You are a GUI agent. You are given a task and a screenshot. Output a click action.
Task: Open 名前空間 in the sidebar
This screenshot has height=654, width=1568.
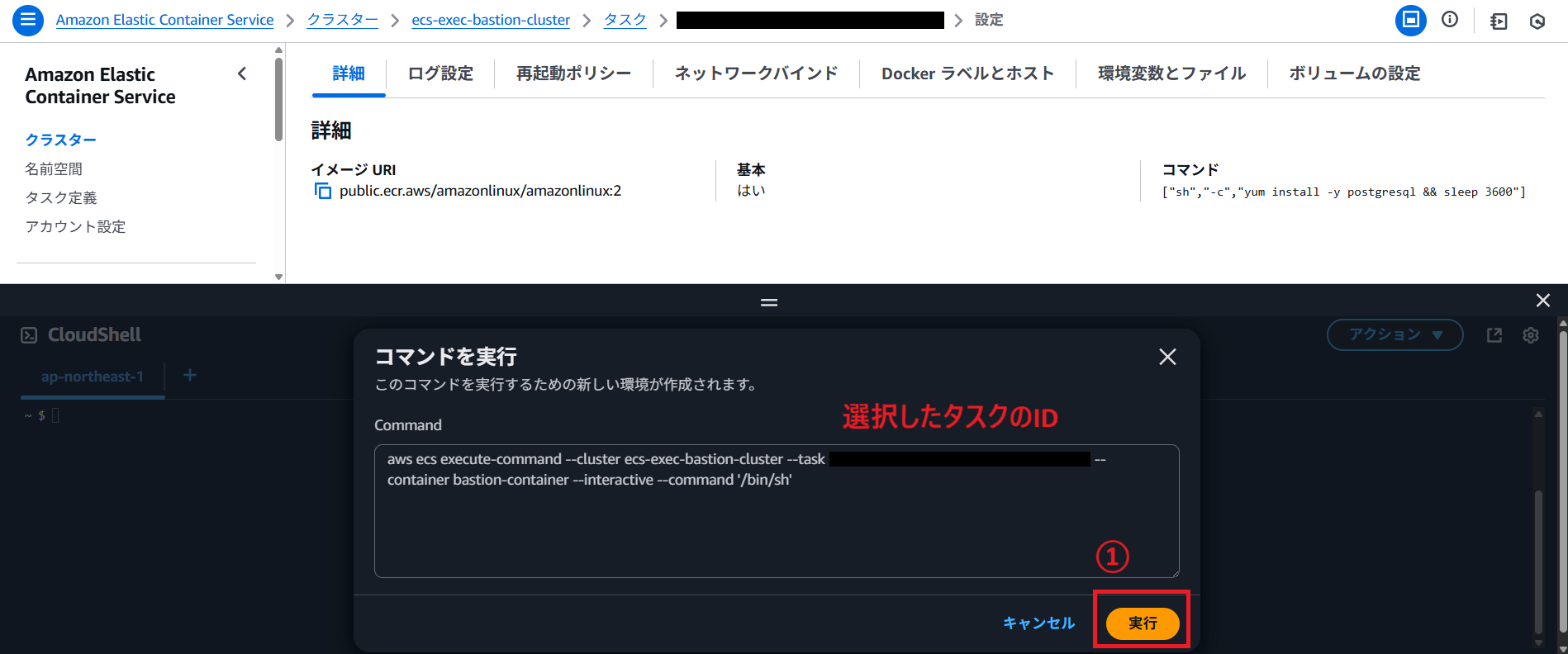point(54,168)
